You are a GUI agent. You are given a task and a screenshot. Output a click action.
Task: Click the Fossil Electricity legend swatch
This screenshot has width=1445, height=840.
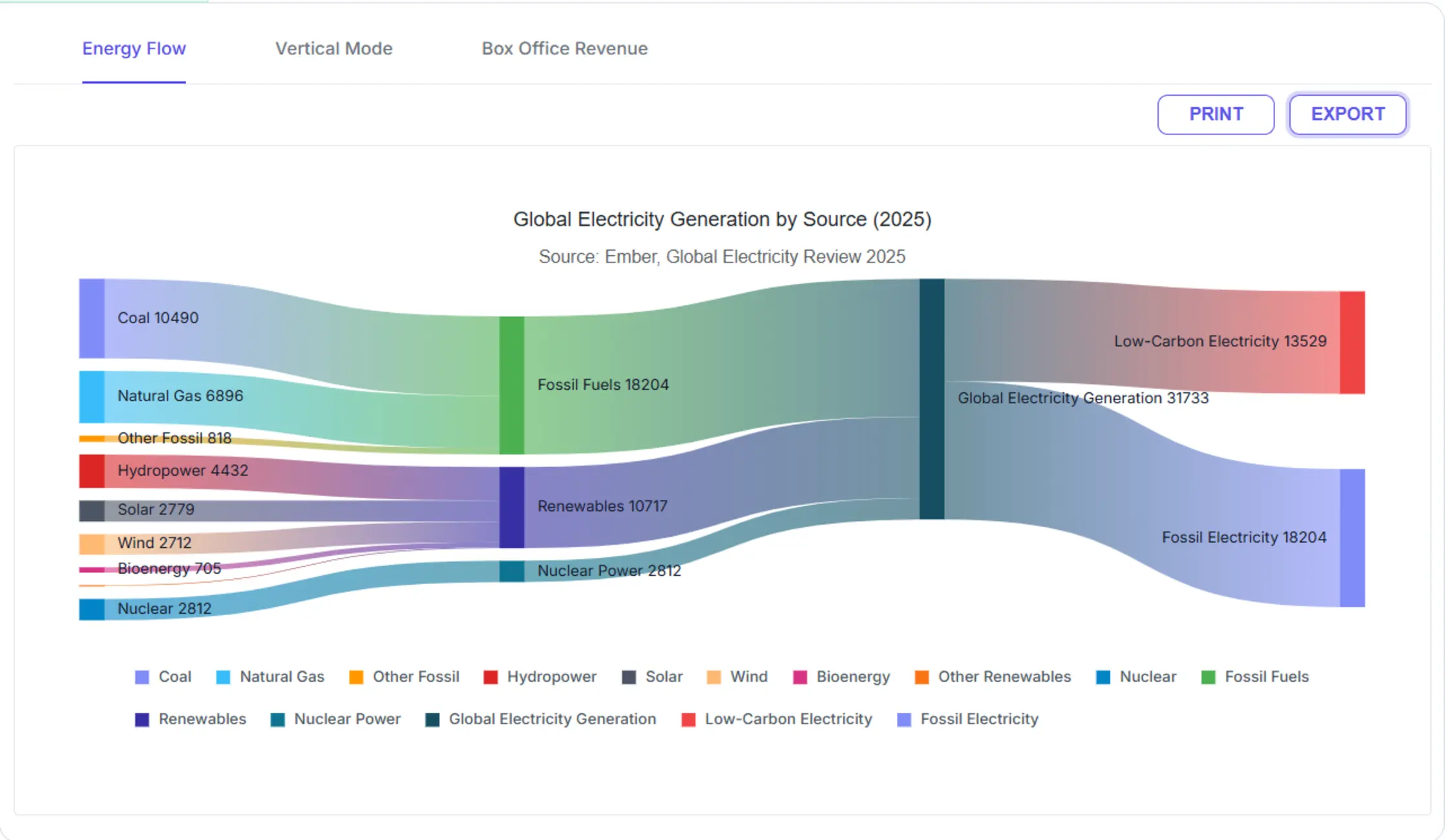[904, 720]
